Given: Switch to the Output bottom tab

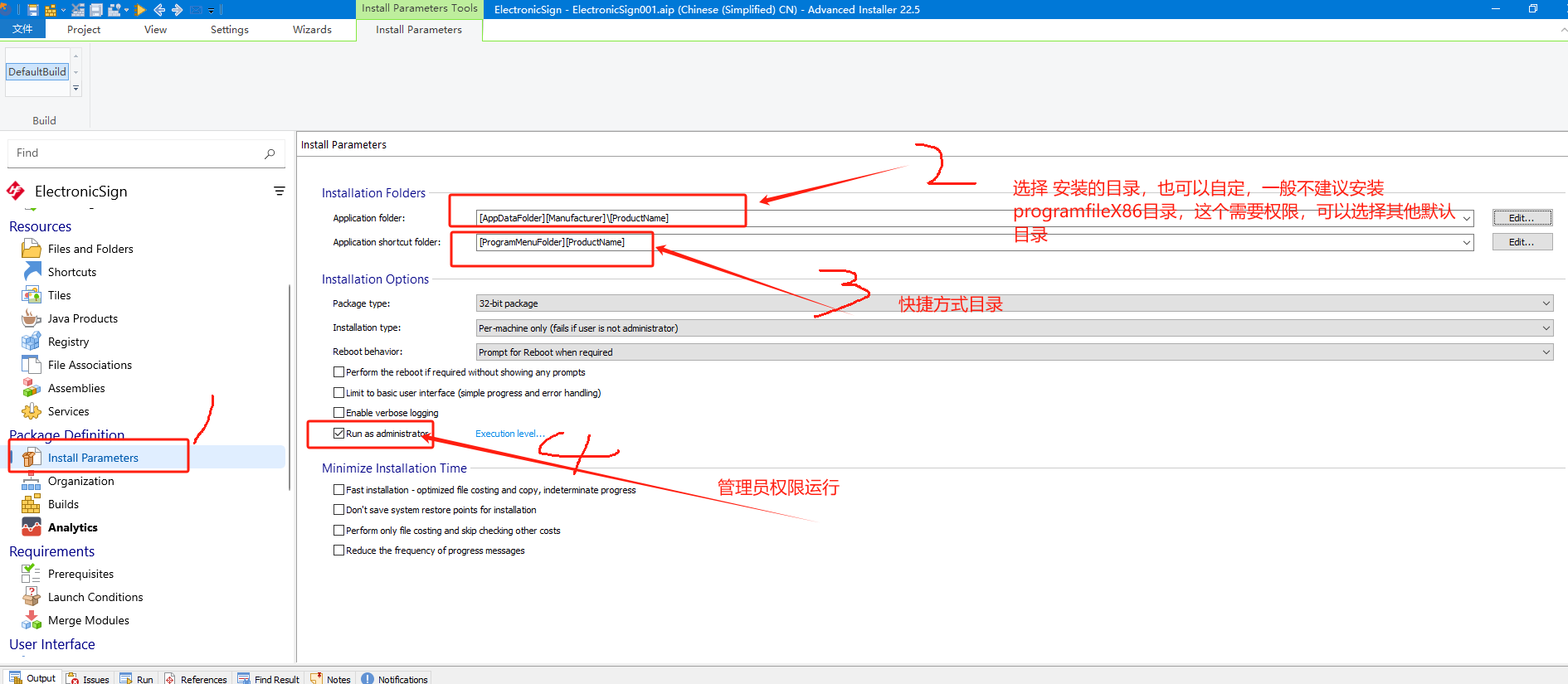Looking at the screenshot, I should pyautogui.click(x=32, y=677).
